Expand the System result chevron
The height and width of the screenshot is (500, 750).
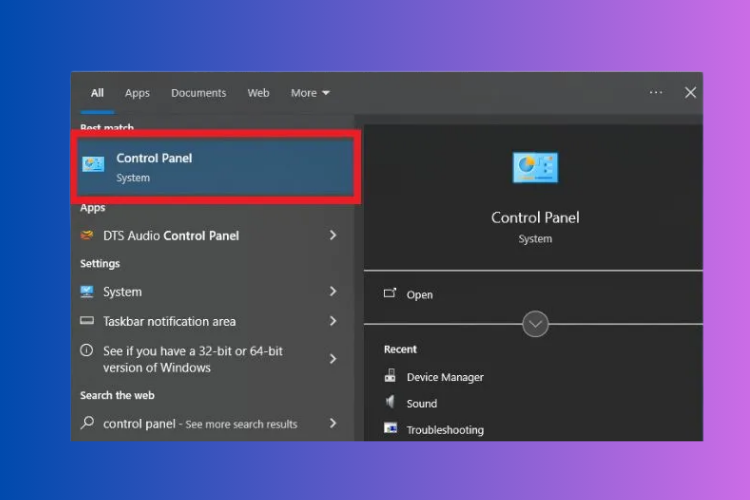(x=333, y=291)
